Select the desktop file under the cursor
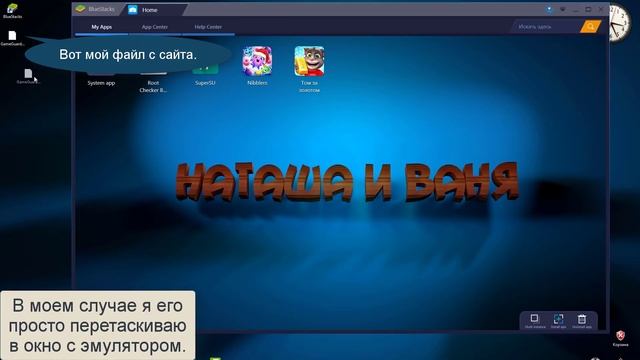 coord(28,76)
